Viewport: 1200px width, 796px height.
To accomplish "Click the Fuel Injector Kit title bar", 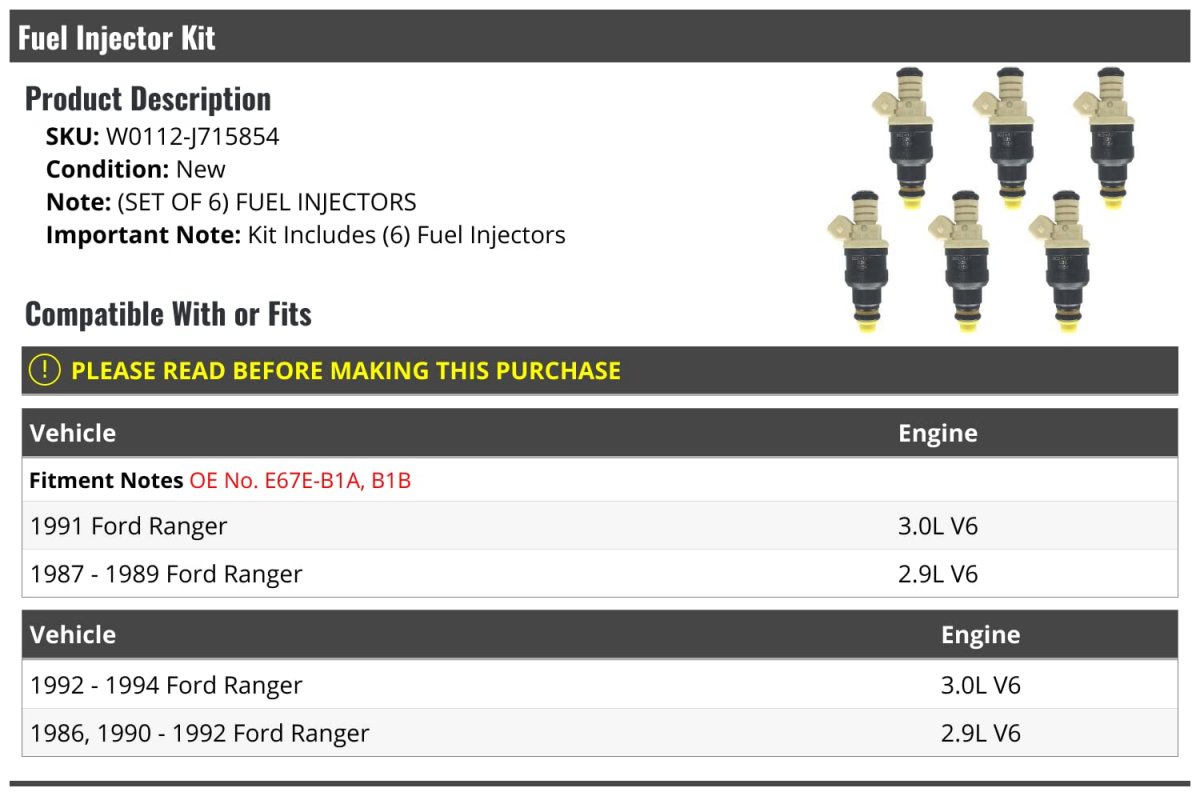I will tap(600, 37).
